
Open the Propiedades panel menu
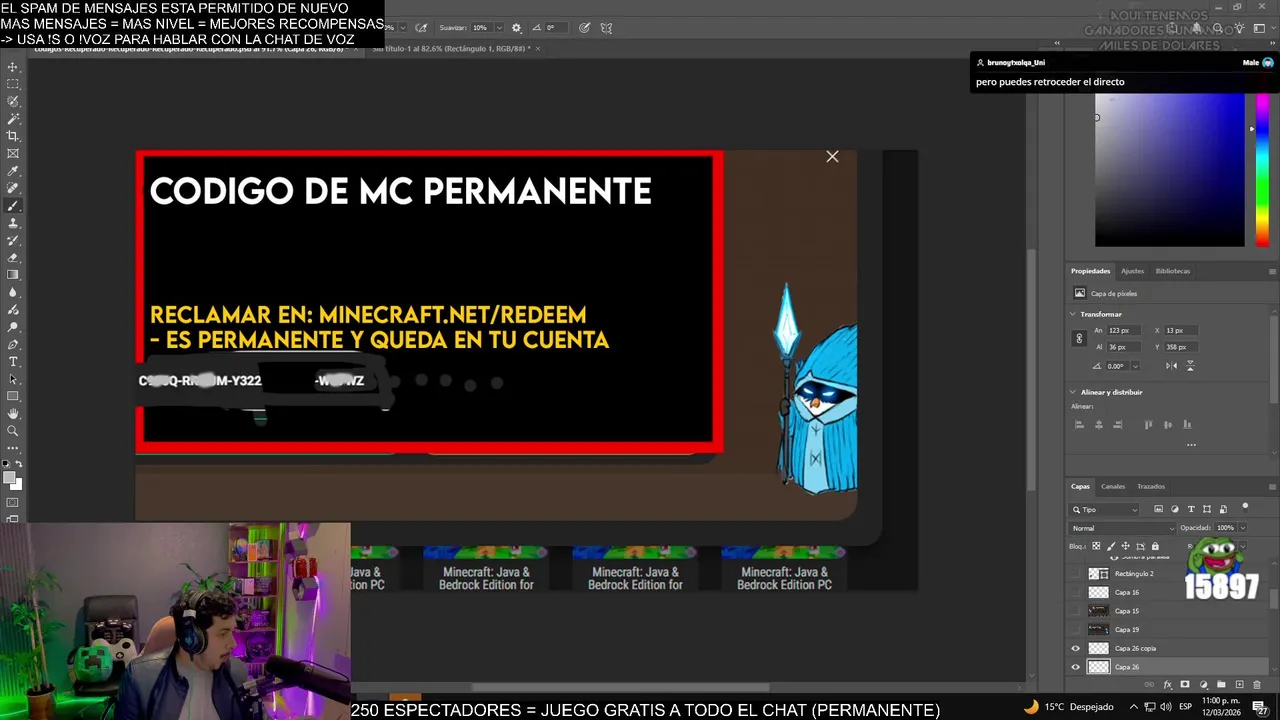tap(1272, 271)
